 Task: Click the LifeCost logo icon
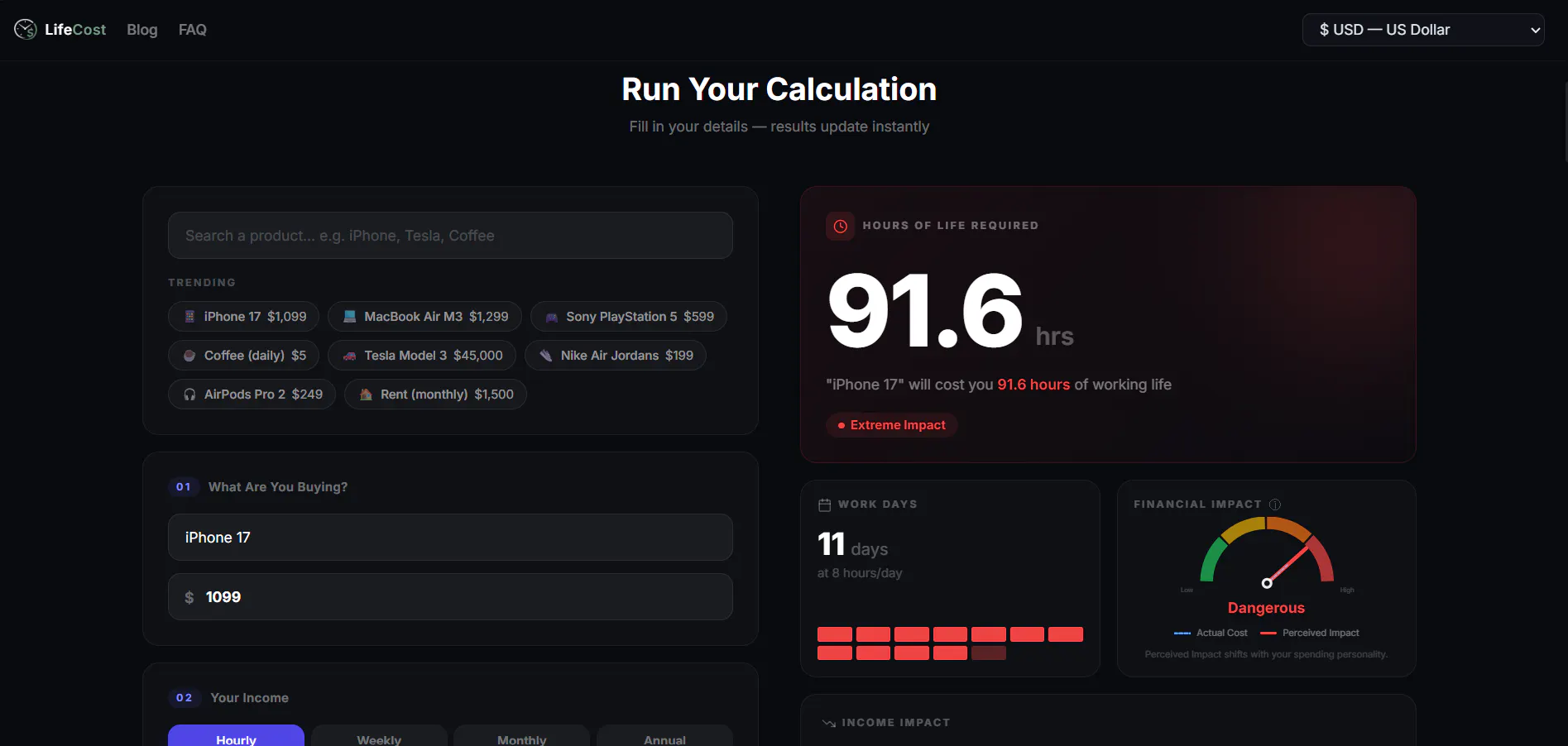click(26, 30)
